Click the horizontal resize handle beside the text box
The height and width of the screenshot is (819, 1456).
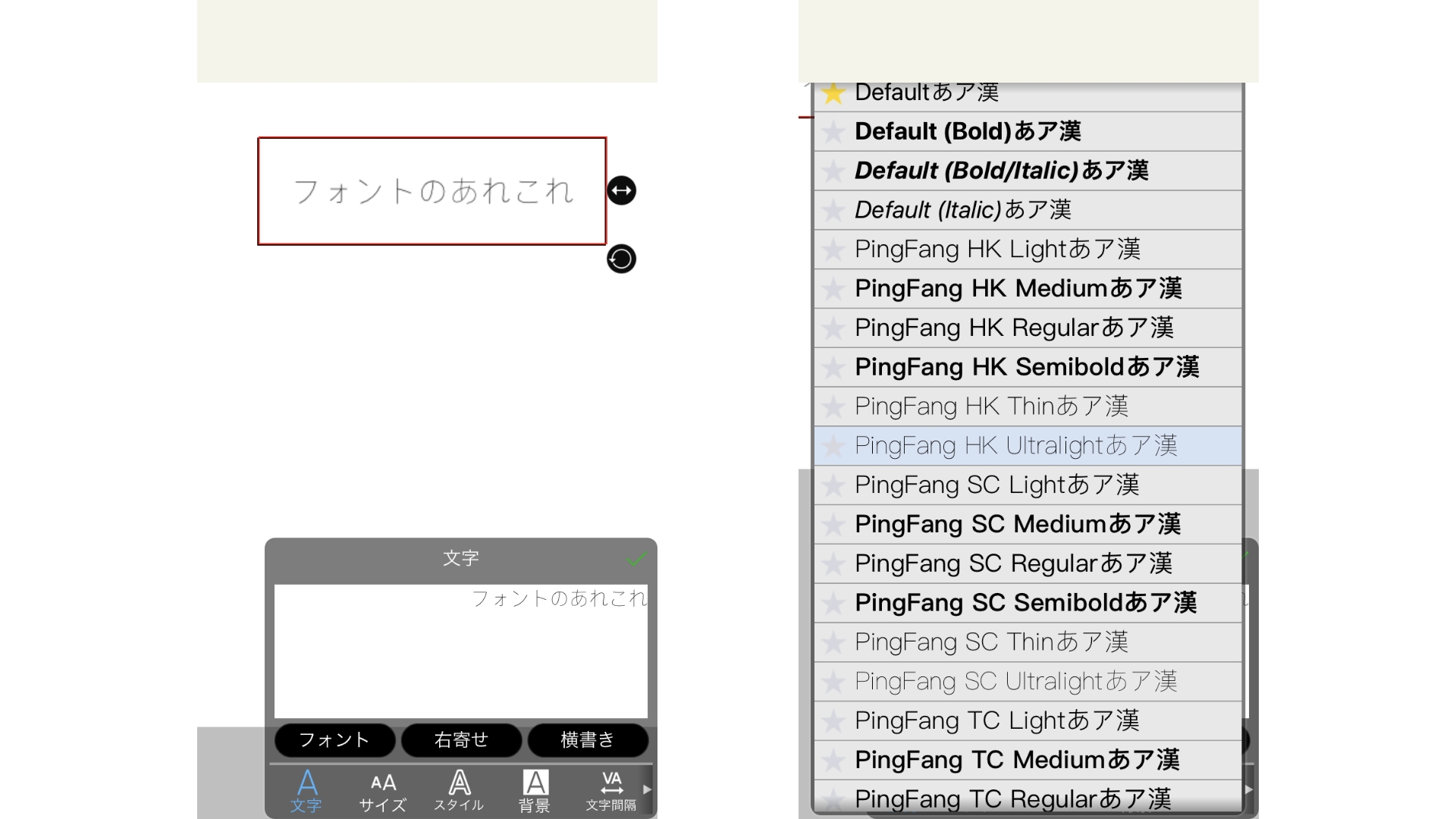click(621, 190)
